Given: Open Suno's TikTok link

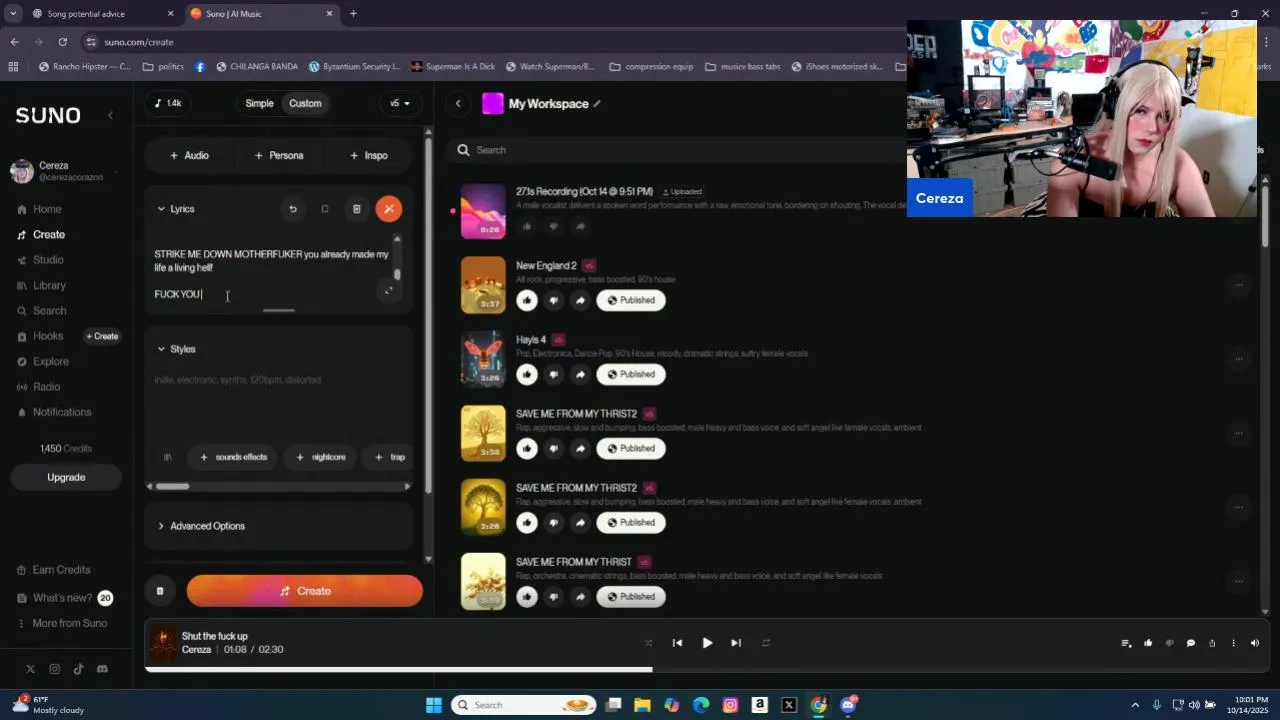Looking at the screenshot, I should (x=78, y=669).
